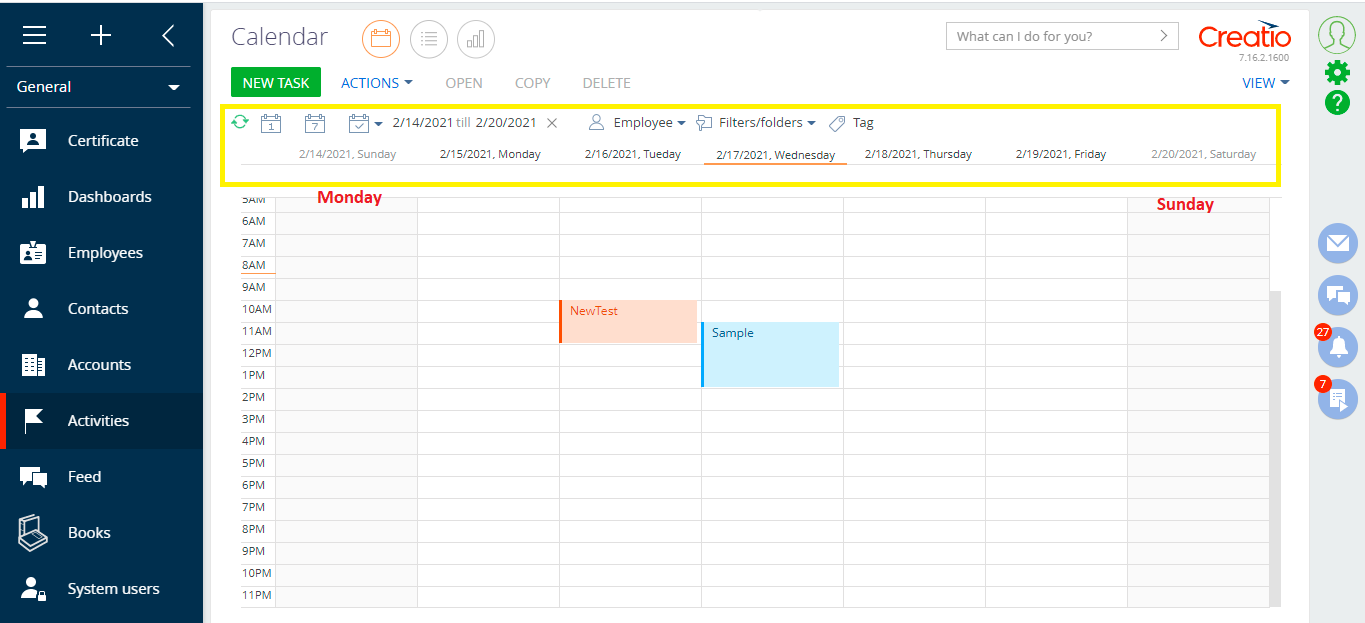
Task: Click the Employees badge icon
Action: pos(34,253)
